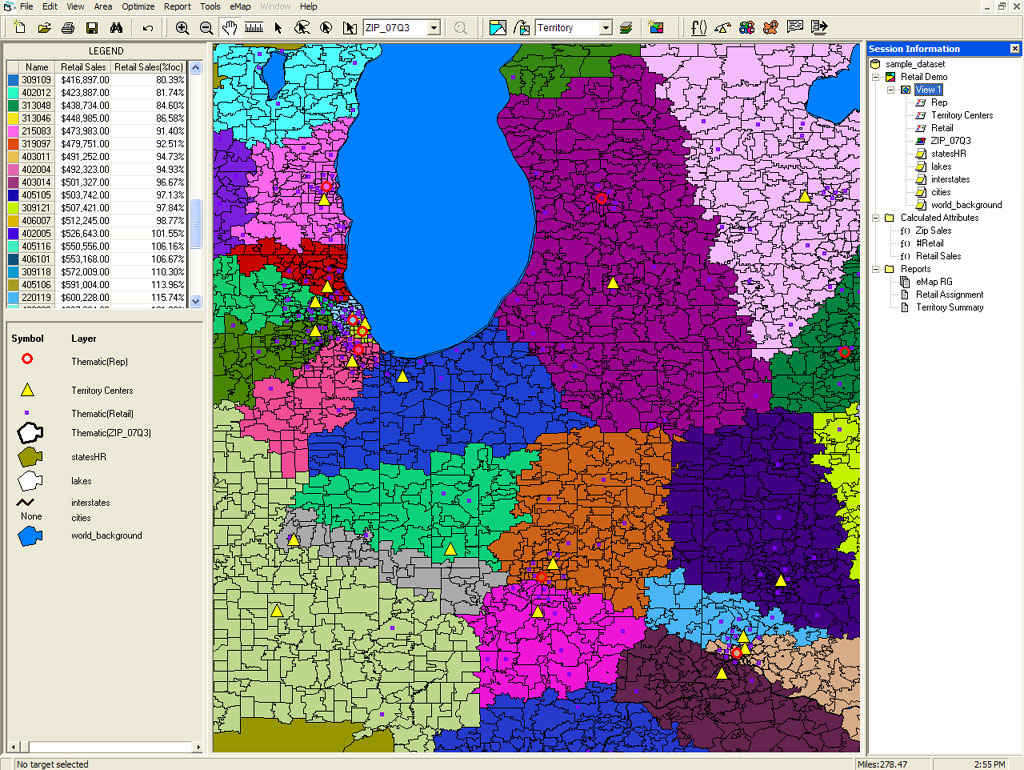Open the ZIP_07Q3 combo box
Screen dimensions: 1024x770
pos(434,27)
